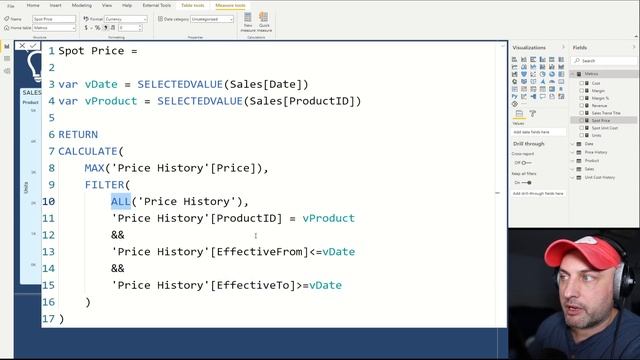
Task: Check the Revenue measure checkbox
Action: 582,105
